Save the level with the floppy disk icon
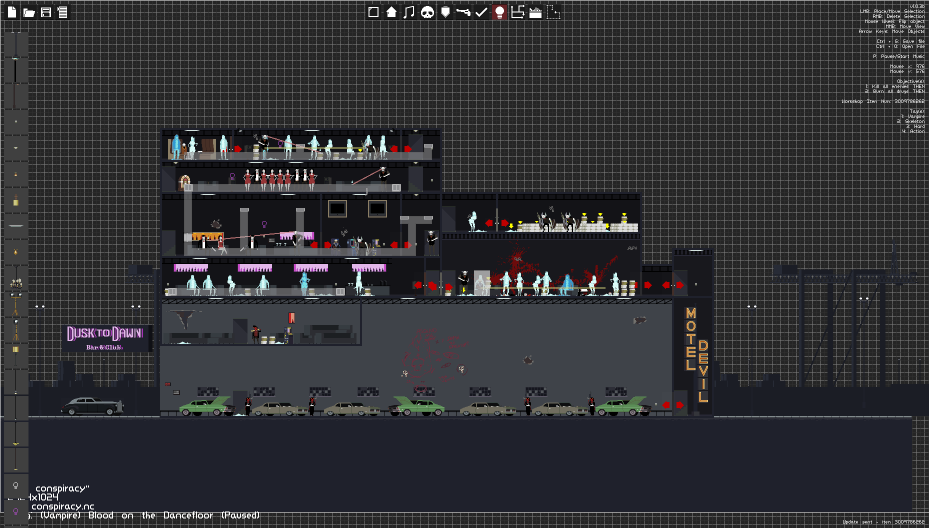The width and height of the screenshot is (929, 528). point(46,12)
